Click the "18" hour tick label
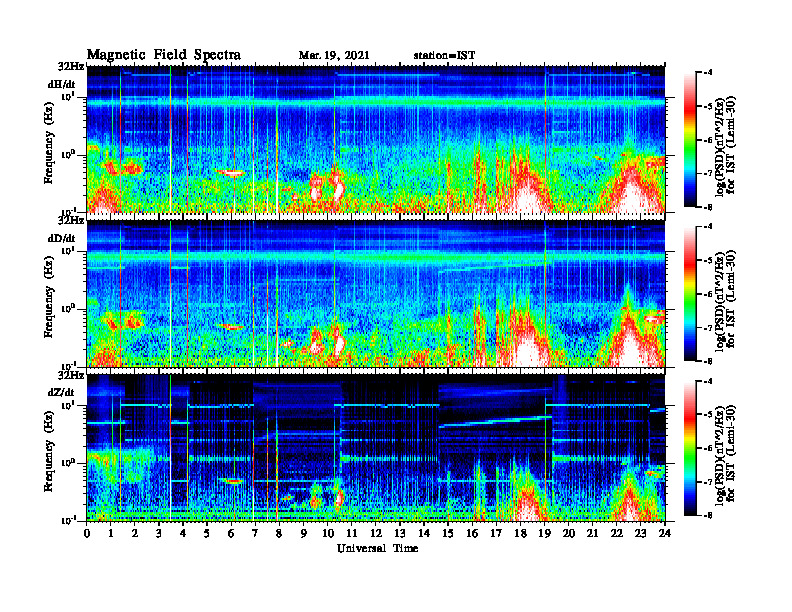This screenshot has height=612, width=792. click(520, 533)
